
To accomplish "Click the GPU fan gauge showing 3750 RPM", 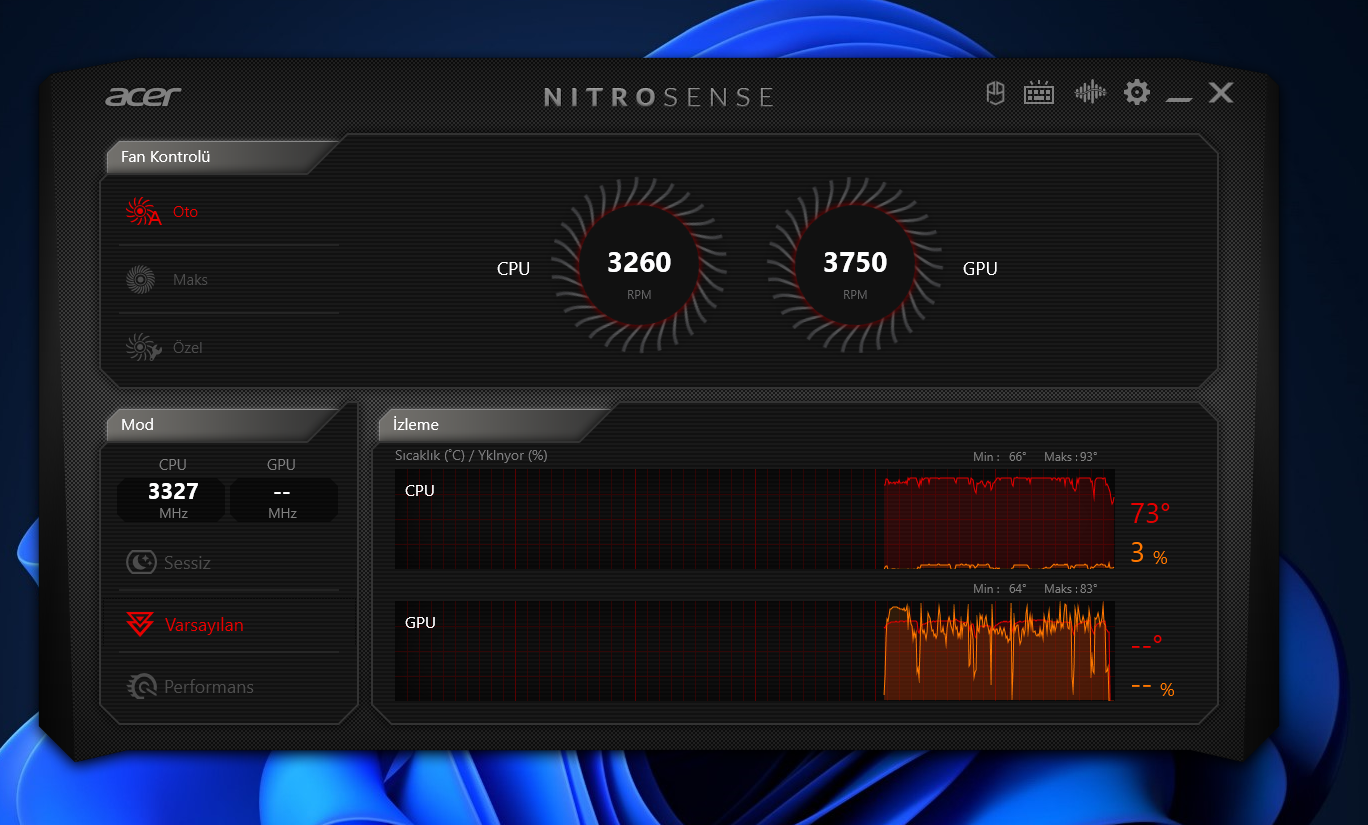I will [x=855, y=265].
